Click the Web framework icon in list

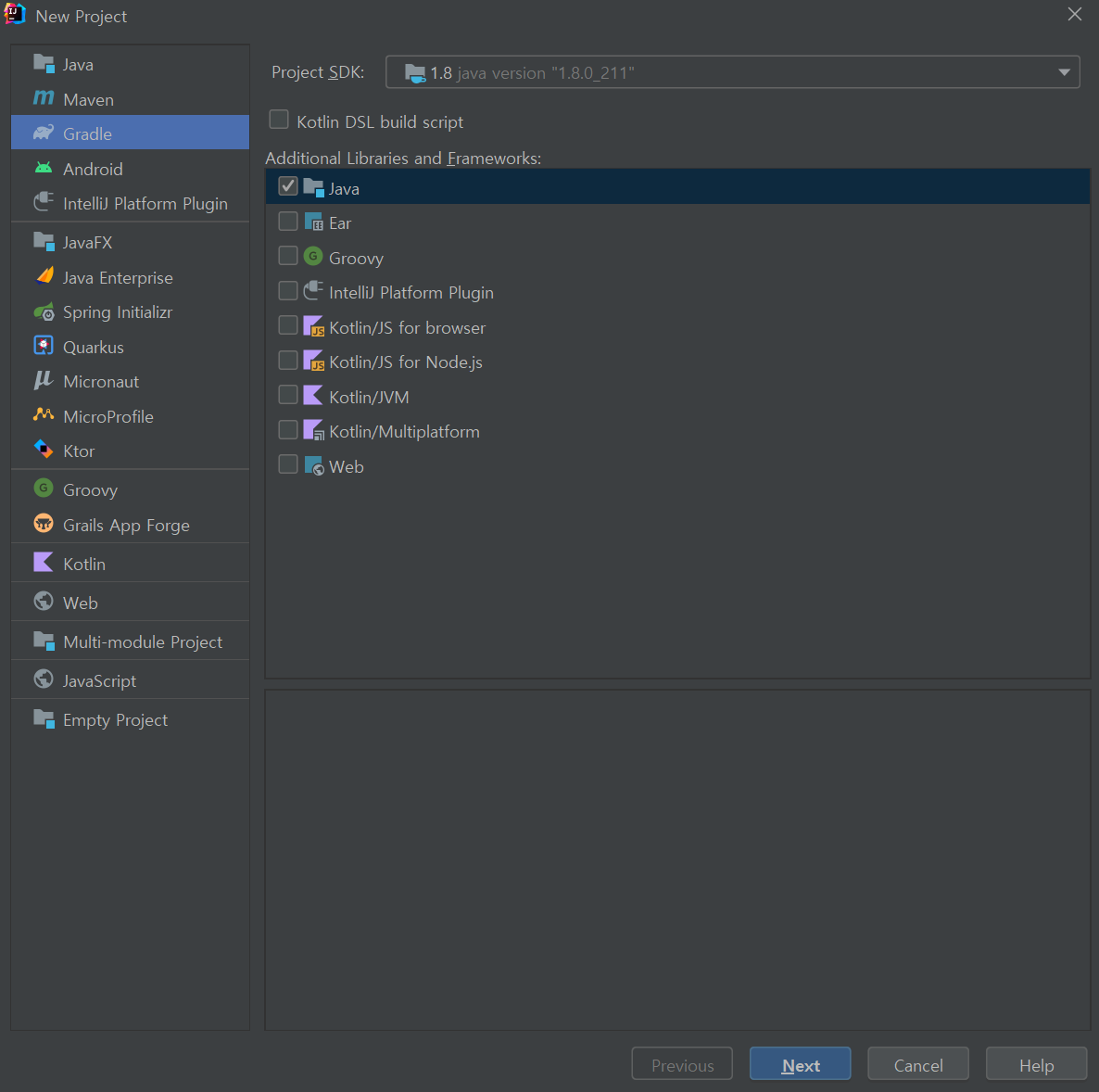(x=313, y=465)
